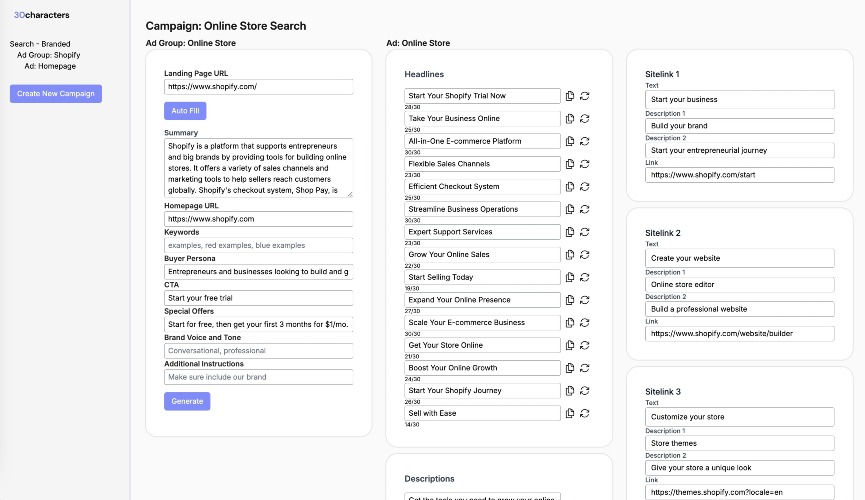Image resolution: width=865 pixels, height=500 pixels.
Task: Regenerate the 'Grow Your Online Sales' headline
Action: point(585,254)
